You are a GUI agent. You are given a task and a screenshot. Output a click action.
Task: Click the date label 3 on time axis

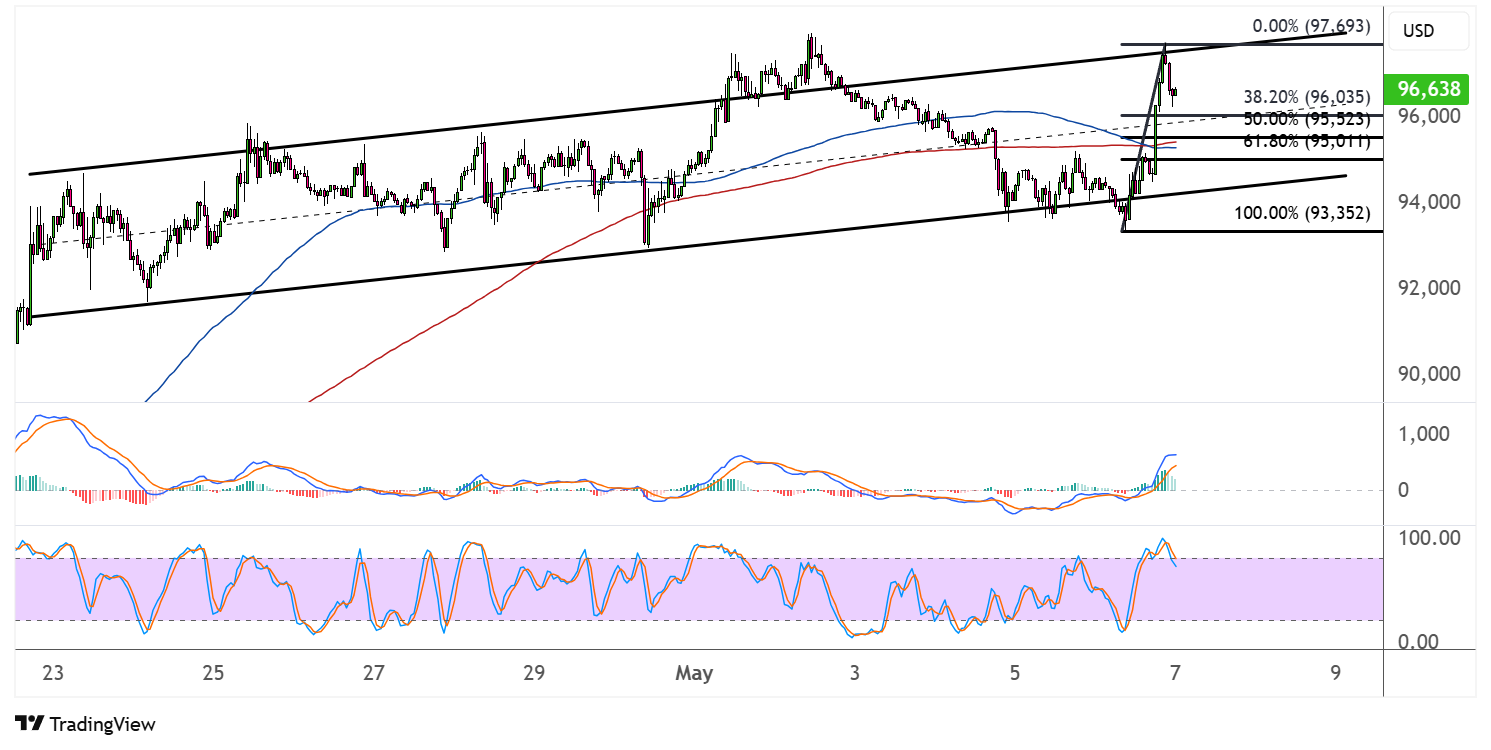[x=854, y=673]
